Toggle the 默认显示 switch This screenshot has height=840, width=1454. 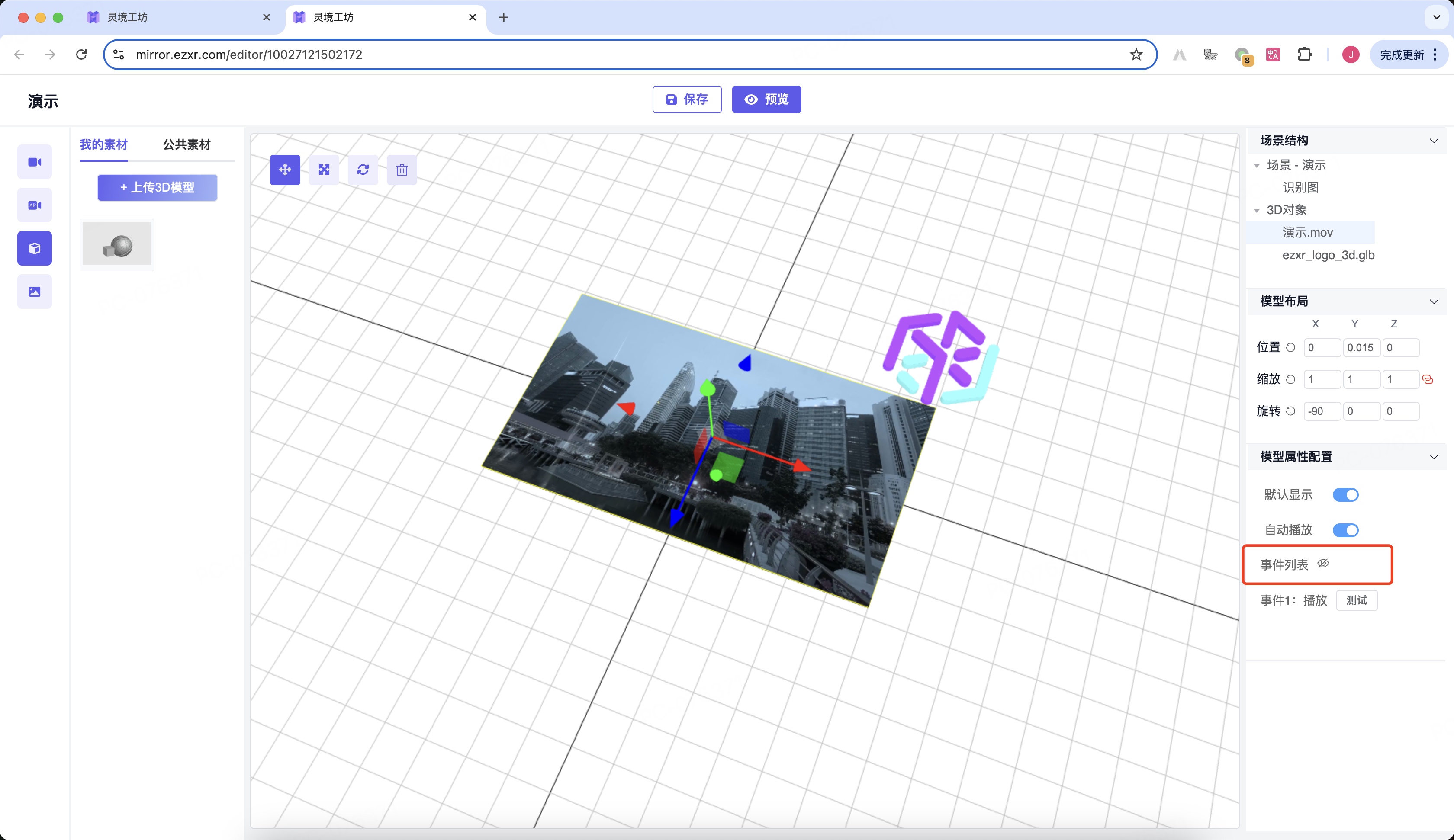pyautogui.click(x=1345, y=495)
